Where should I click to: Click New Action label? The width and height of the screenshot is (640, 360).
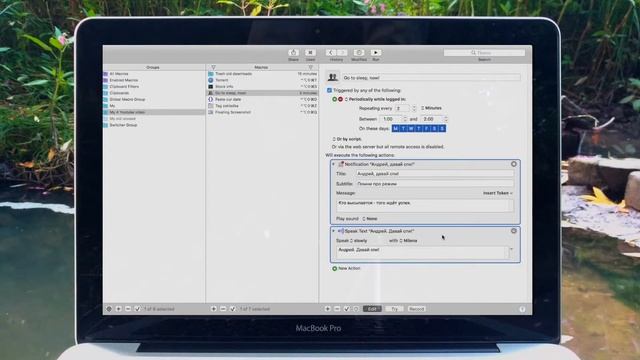[x=349, y=268]
